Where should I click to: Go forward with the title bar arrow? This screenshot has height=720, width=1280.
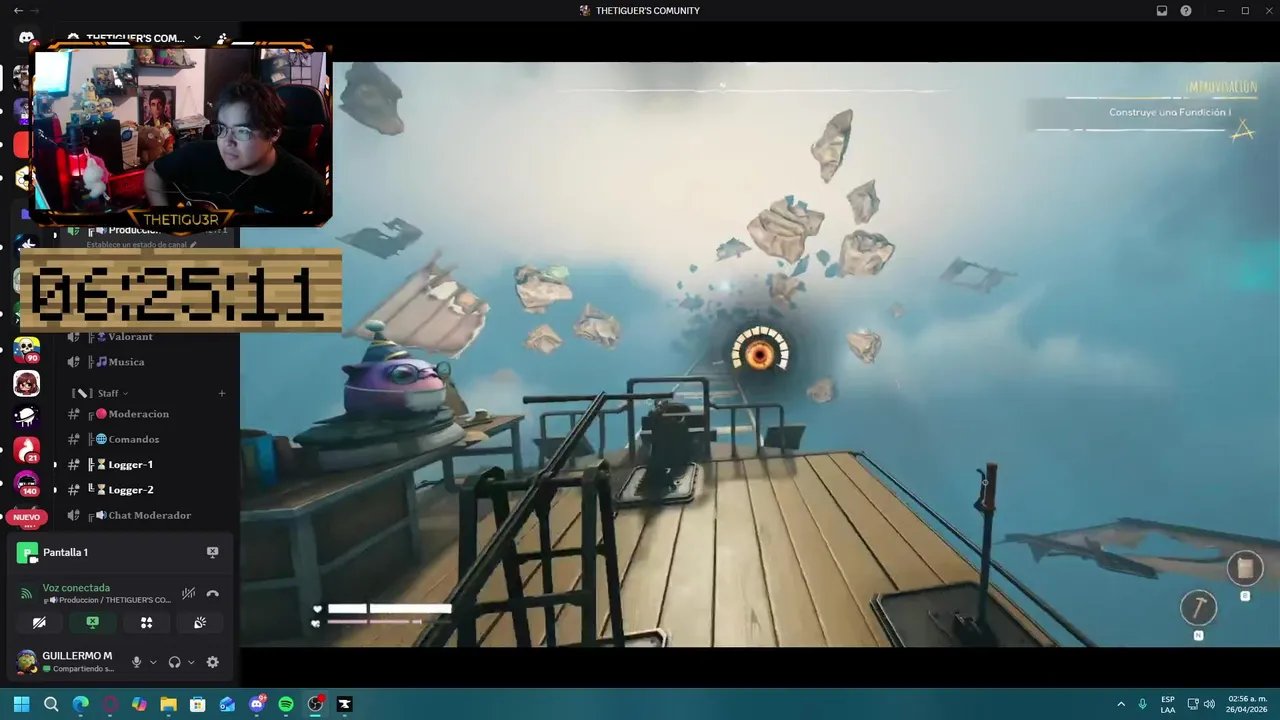35,10
